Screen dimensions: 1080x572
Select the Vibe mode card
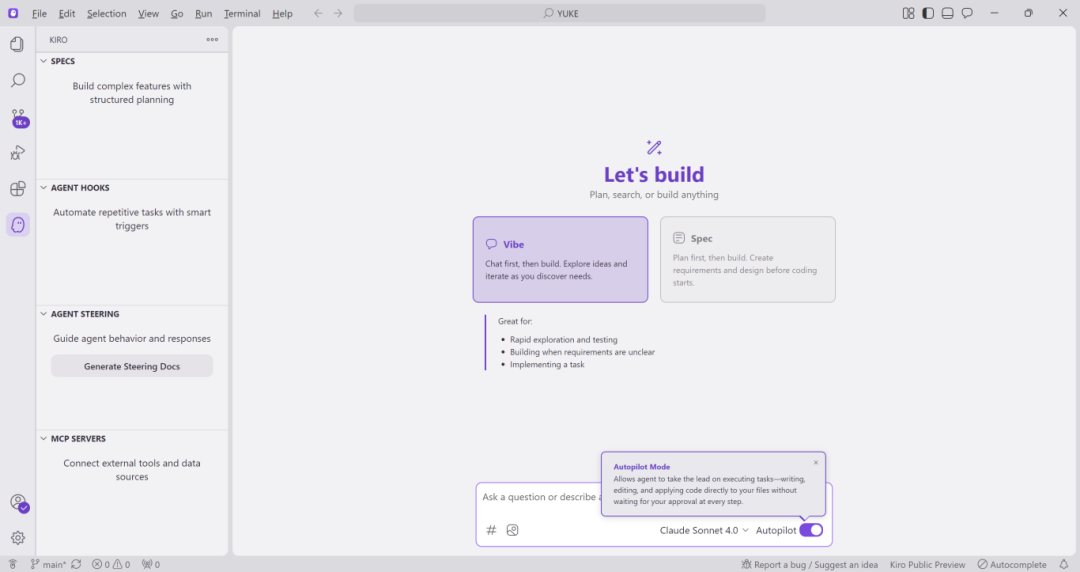coord(560,260)
